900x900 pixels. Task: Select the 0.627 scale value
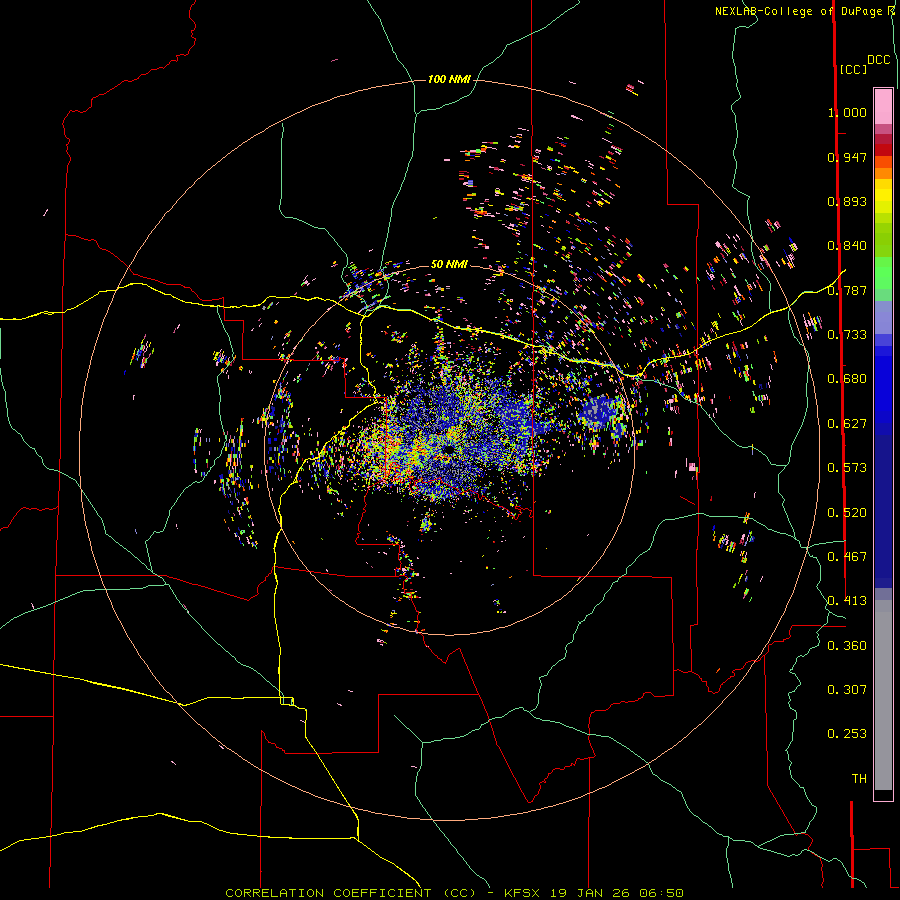coord(847,424)
